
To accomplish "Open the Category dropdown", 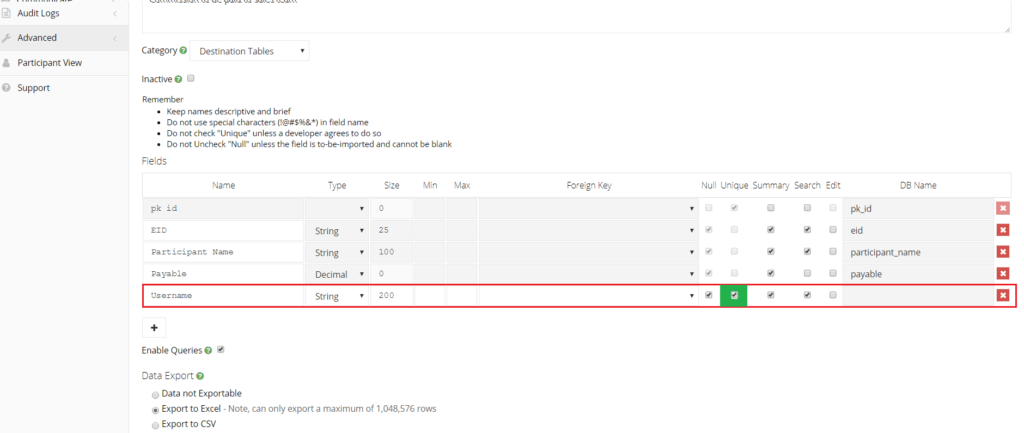I will 250,51.
